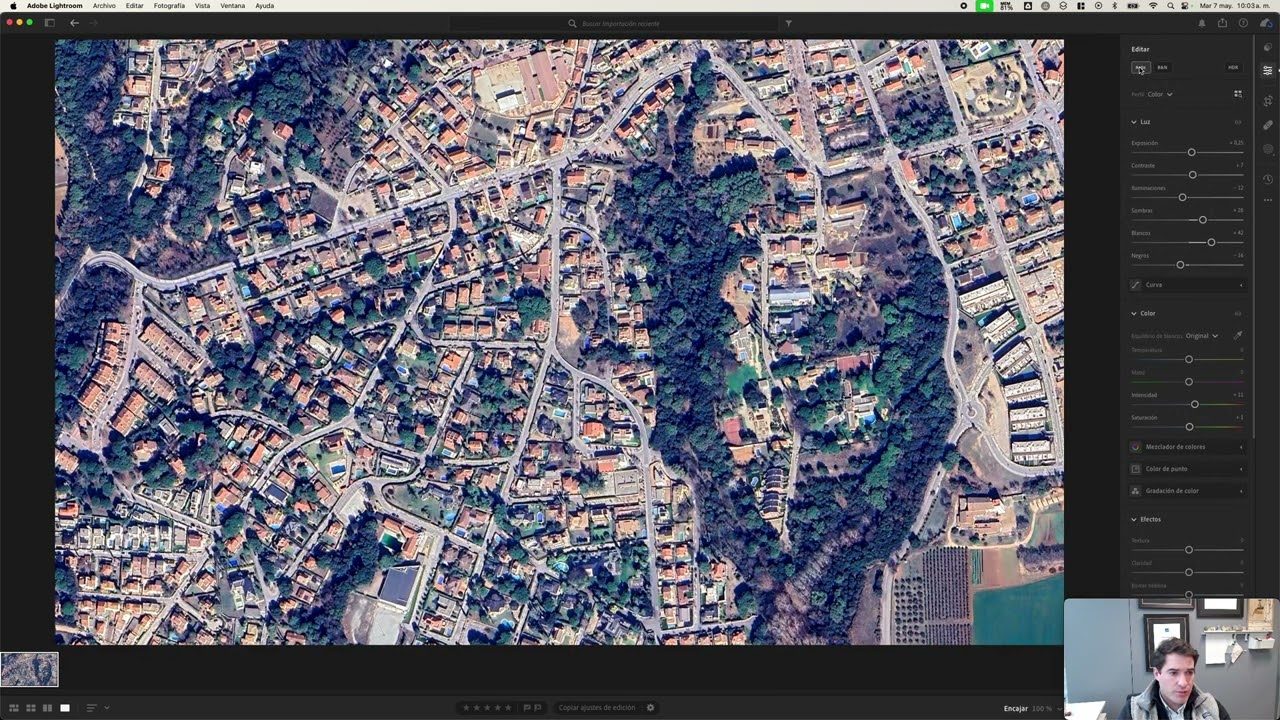Viewport: 1280px width, 720px height.
Task: Open copy settings gear options
Action: [650, 708]
